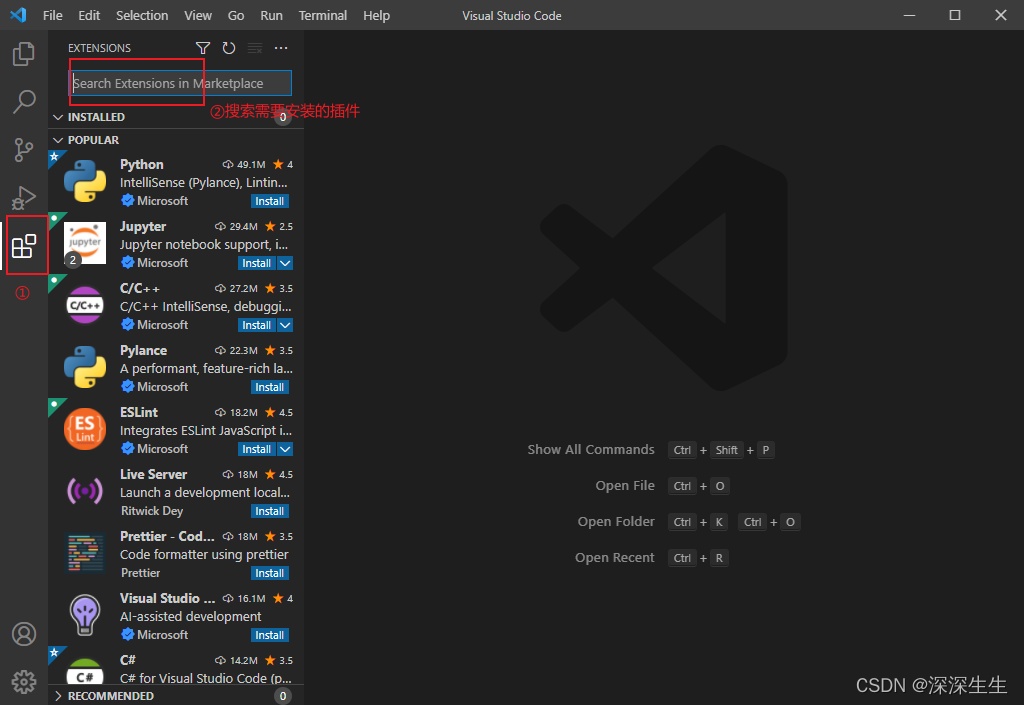Image resolution: width=1024 pixels, height=705 pixels.
Task: Click the Python extension title
Action: point(142,164)
